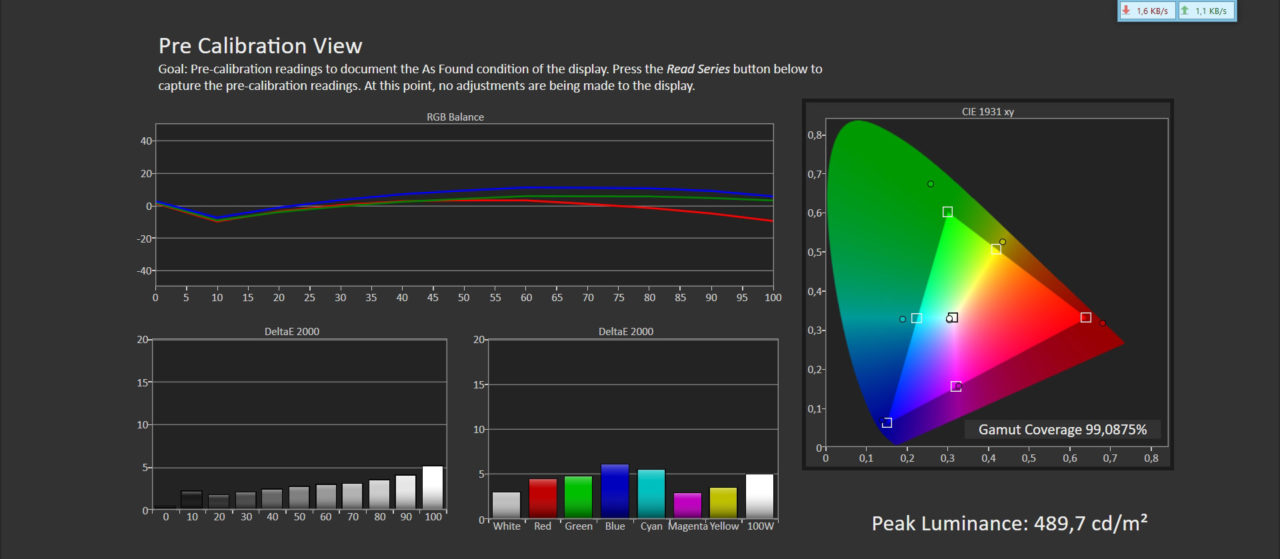1280x559 pixels.
Task: Select the white point marker in CIE diagram
Action: (x=953, y=318)
